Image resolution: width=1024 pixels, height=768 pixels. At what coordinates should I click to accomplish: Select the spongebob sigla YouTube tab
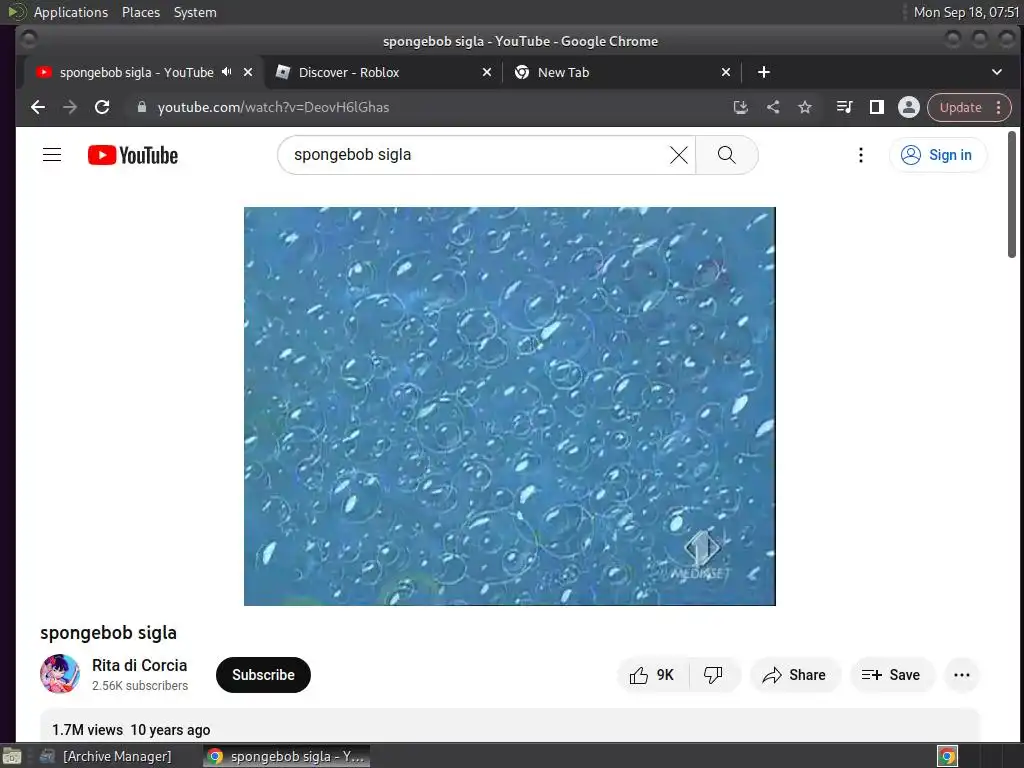point(144,72)
